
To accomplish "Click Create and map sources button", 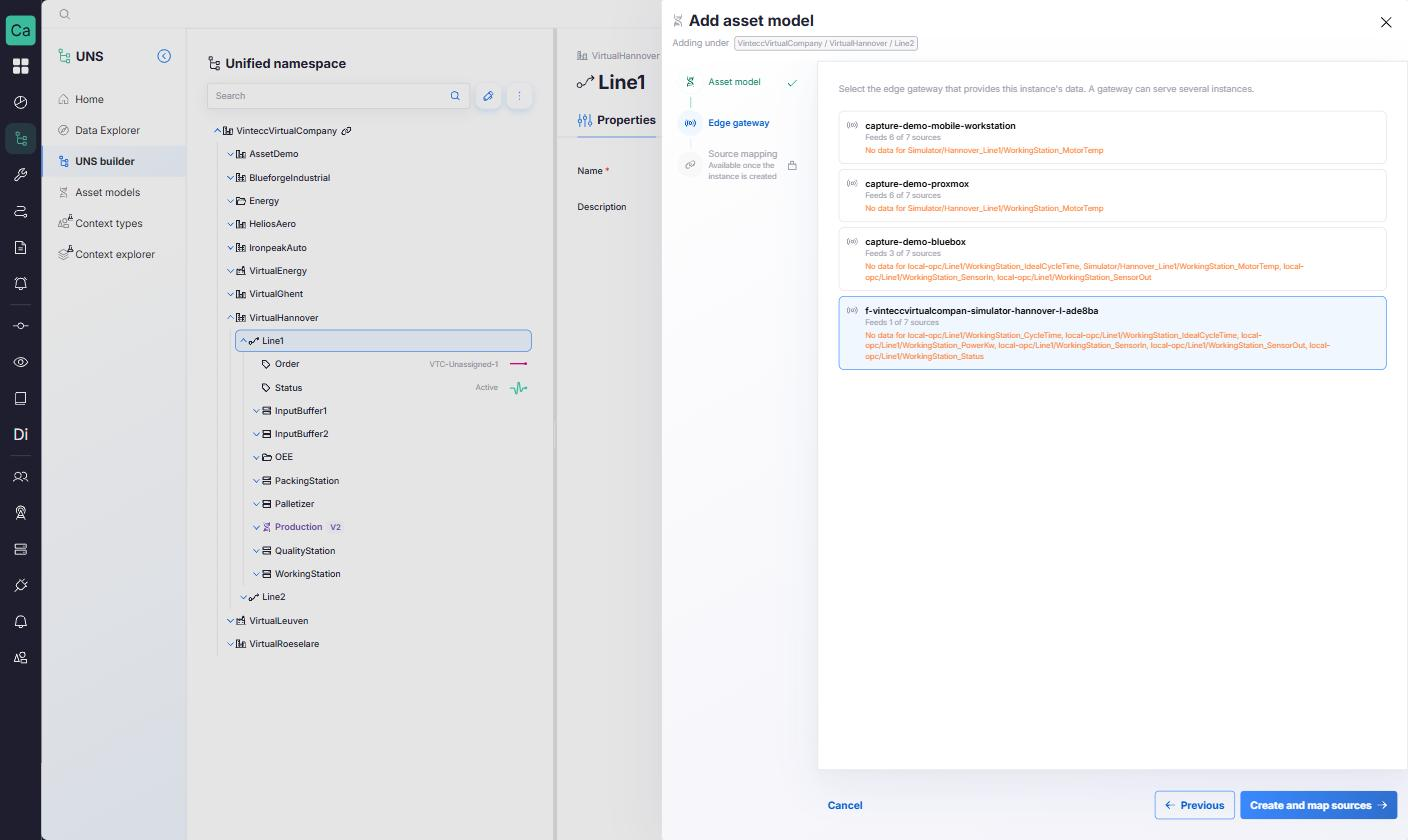I will tap(1318, 805).
